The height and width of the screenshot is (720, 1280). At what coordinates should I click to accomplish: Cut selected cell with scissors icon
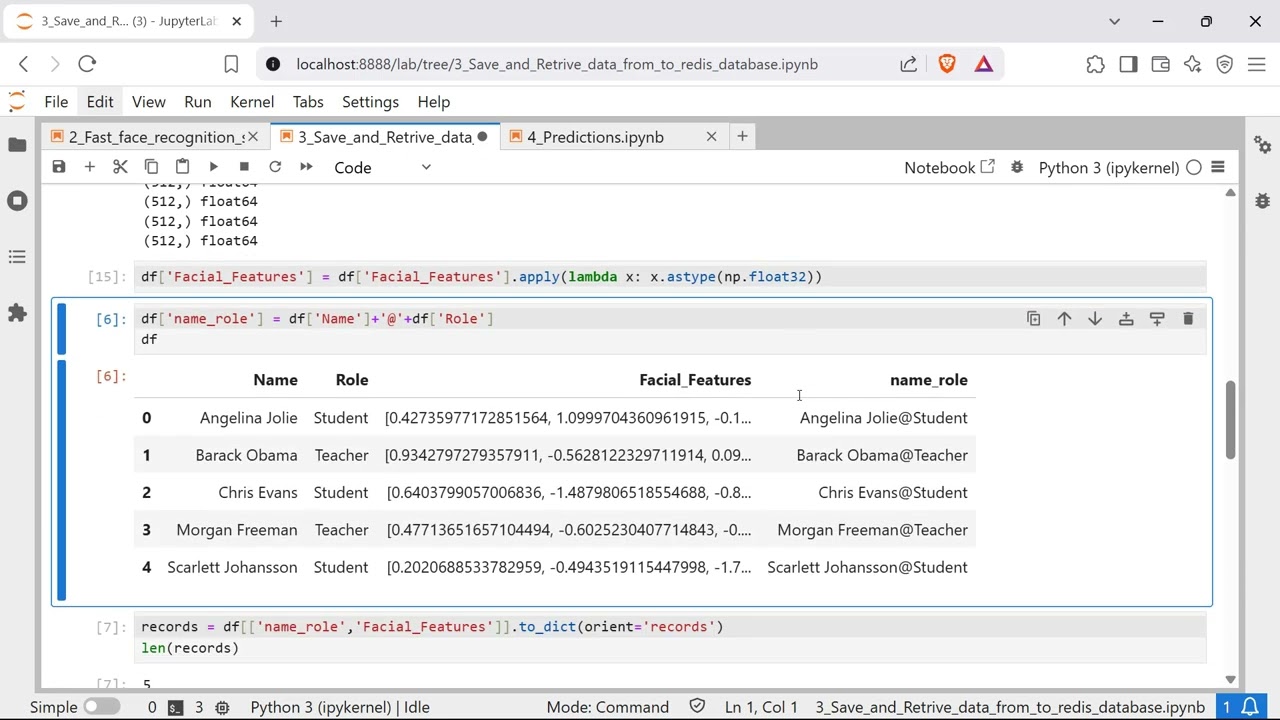tap(120, 167)
